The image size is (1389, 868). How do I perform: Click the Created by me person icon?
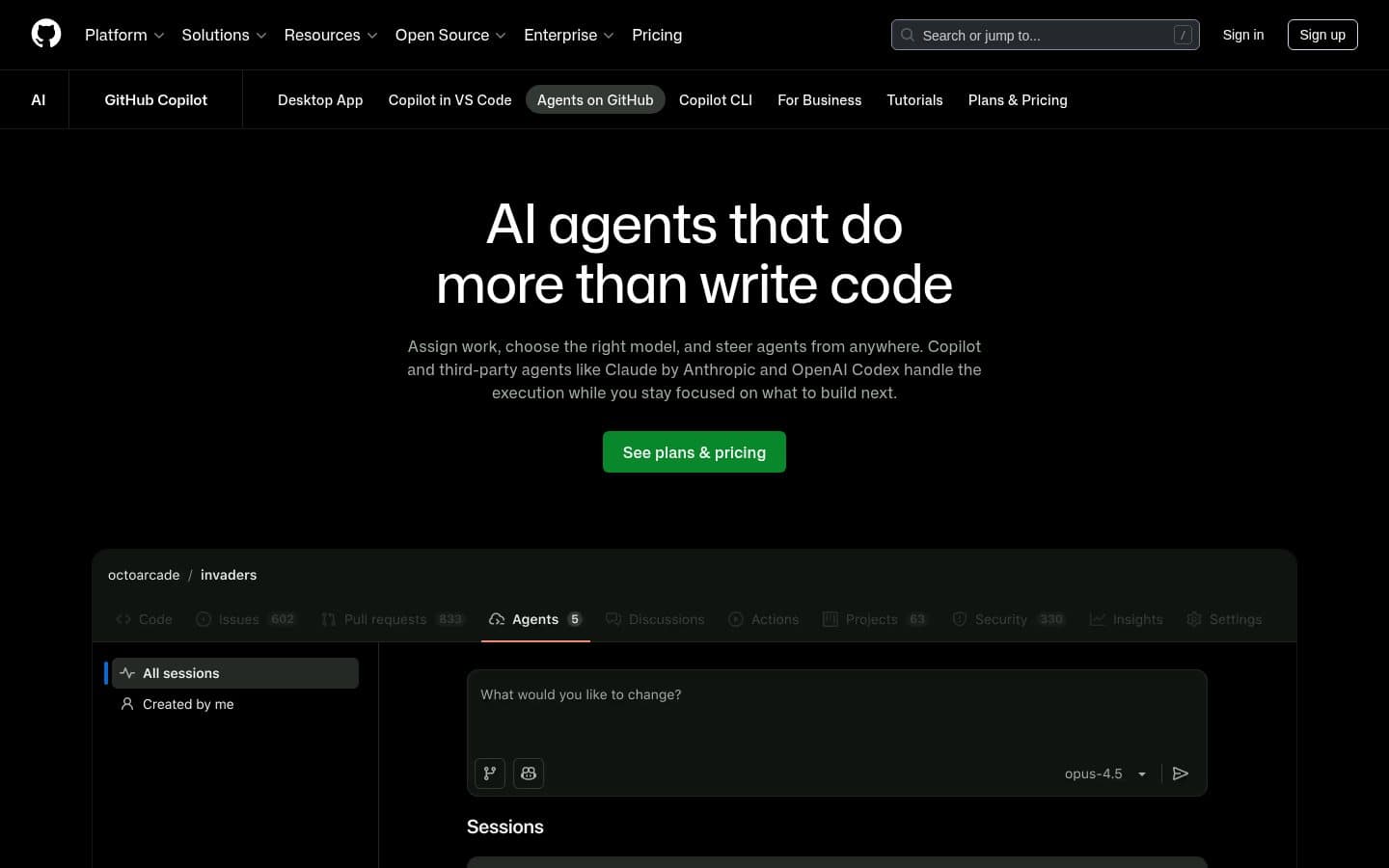127,704
